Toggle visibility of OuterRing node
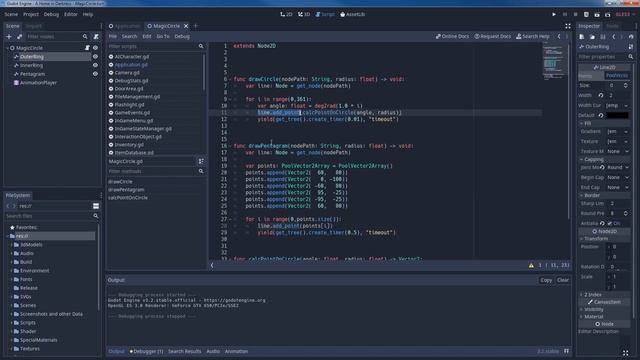640x360 pixels. pyautogui.click(x=95, y=57)
